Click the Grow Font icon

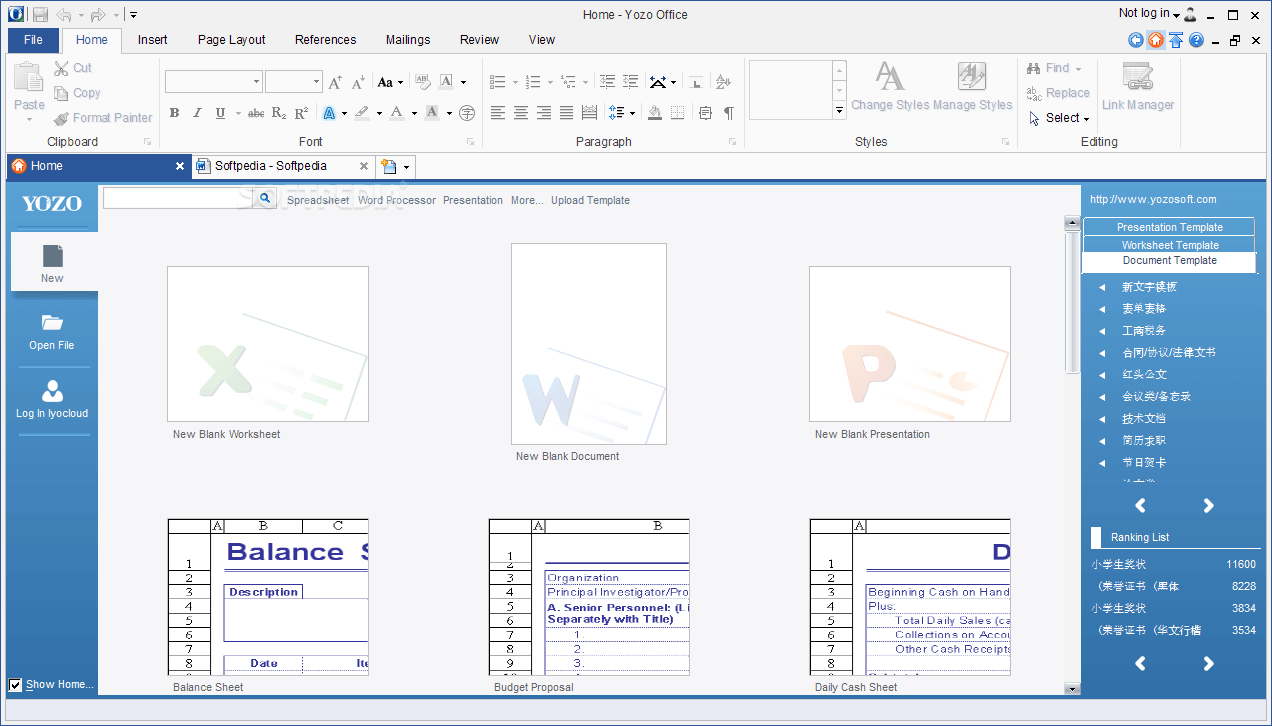coord(336,82)
